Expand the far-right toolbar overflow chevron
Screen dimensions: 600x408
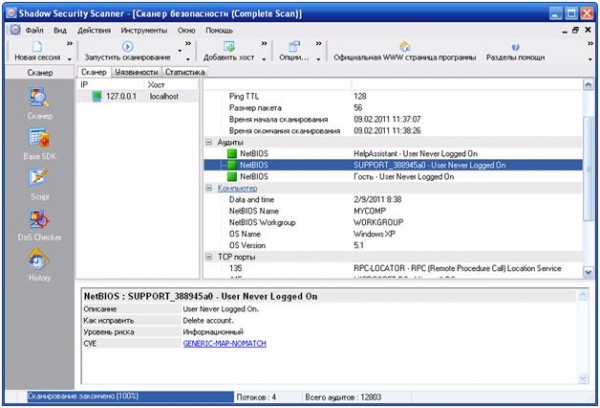coord(590,44)
